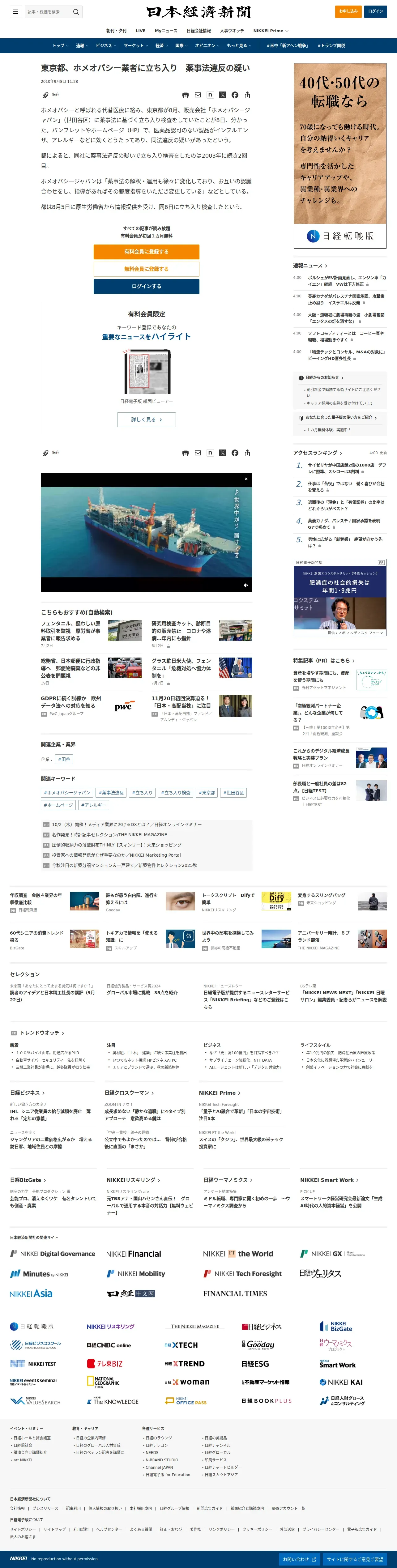Screen dimensions: 397x1568
Task: Open the 日経ヴェリタス logo link
Action: [321, 1273]
